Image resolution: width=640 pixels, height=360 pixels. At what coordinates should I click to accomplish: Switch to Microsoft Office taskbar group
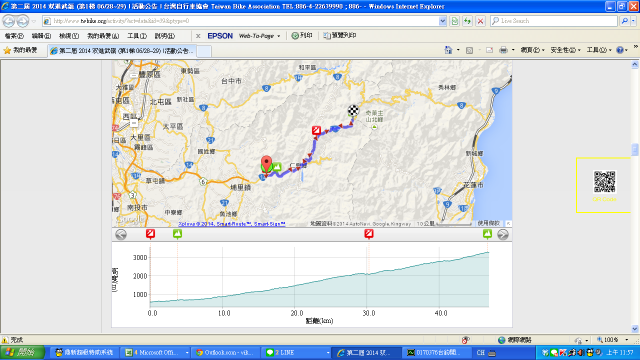click(x=156, y=352)
